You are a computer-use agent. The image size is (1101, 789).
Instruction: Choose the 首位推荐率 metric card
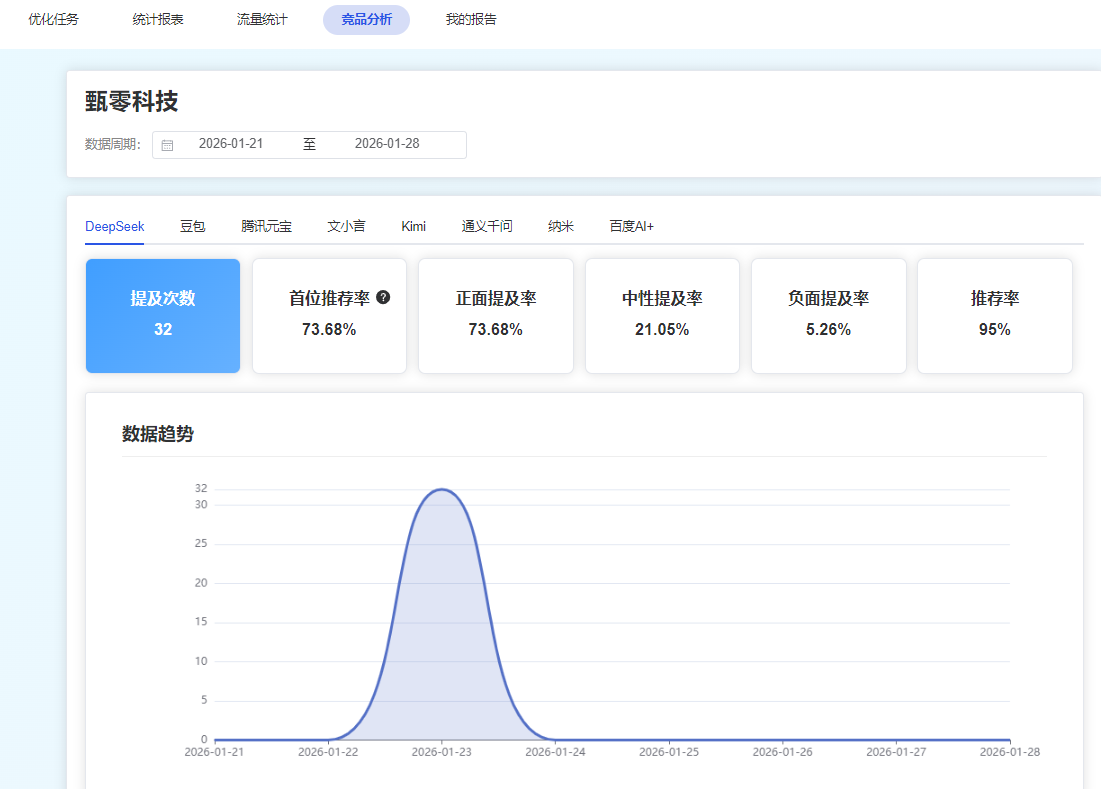[329, 316]
